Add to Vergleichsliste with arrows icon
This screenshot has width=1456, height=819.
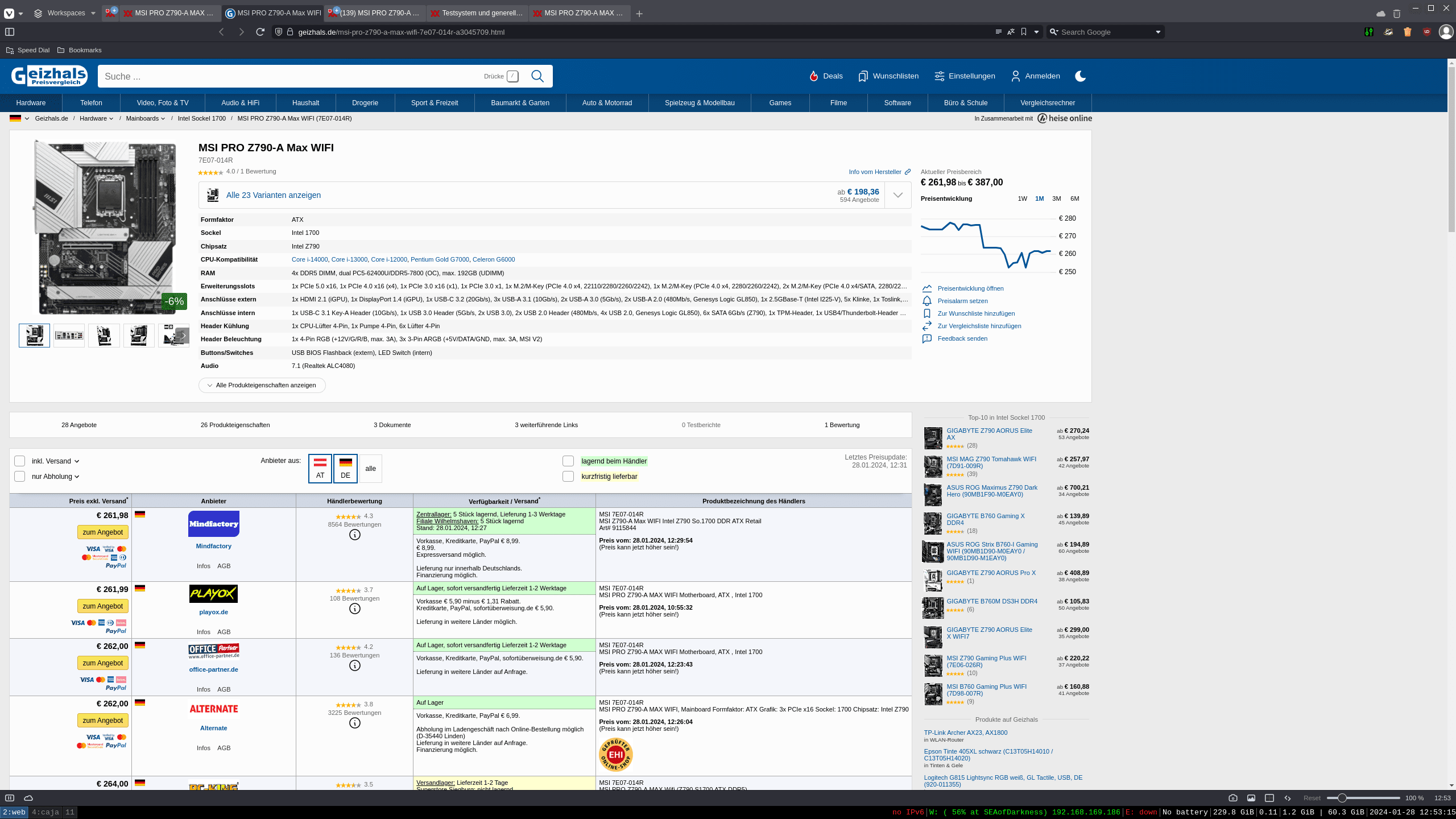[927, 326]
